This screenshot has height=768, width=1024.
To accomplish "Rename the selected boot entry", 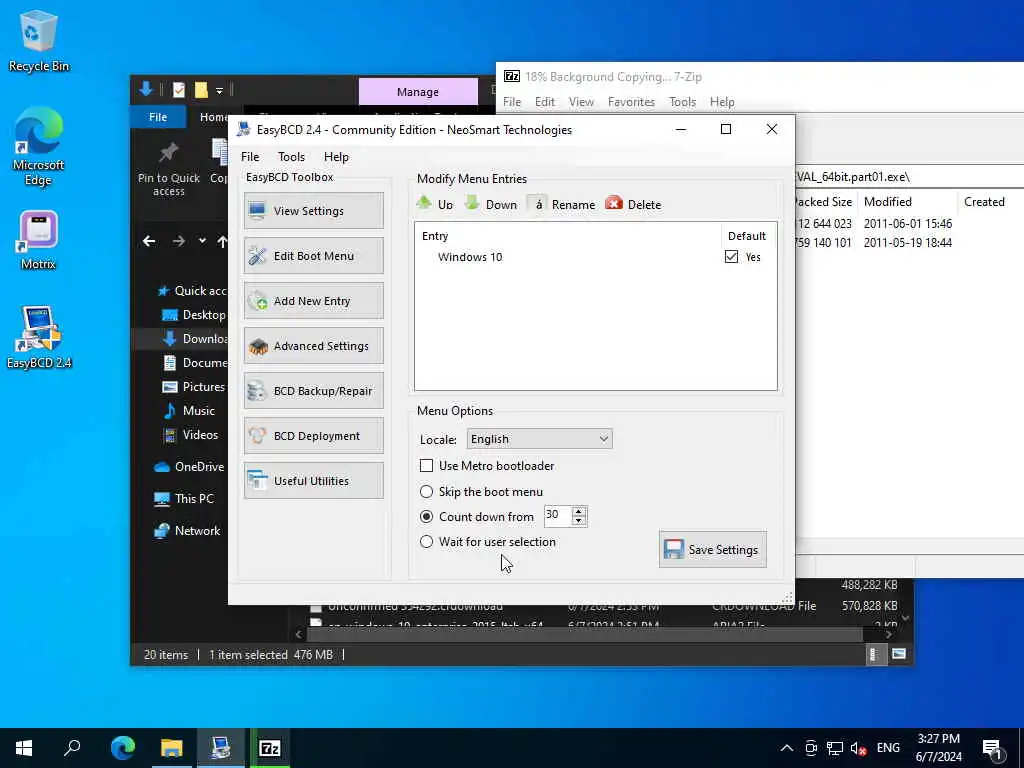I will (562, 204).
